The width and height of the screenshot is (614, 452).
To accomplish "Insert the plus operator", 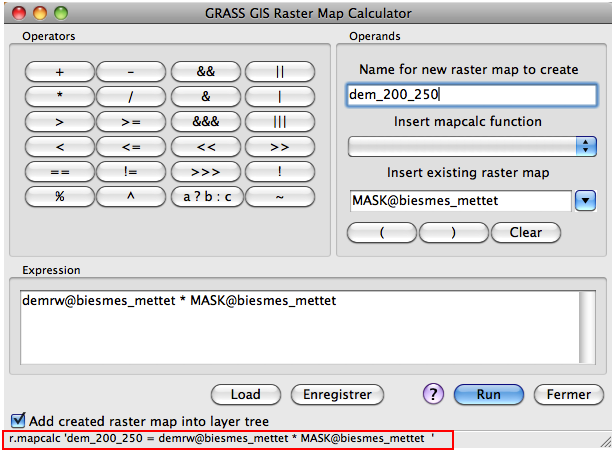I will pos(60,71).
